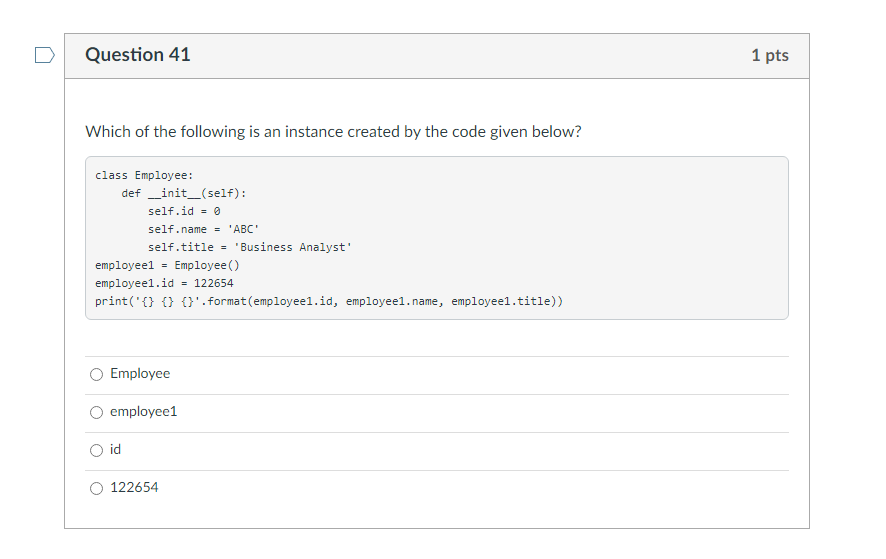
Task: Mark the 122654 radio option
Action: point(96,488)
